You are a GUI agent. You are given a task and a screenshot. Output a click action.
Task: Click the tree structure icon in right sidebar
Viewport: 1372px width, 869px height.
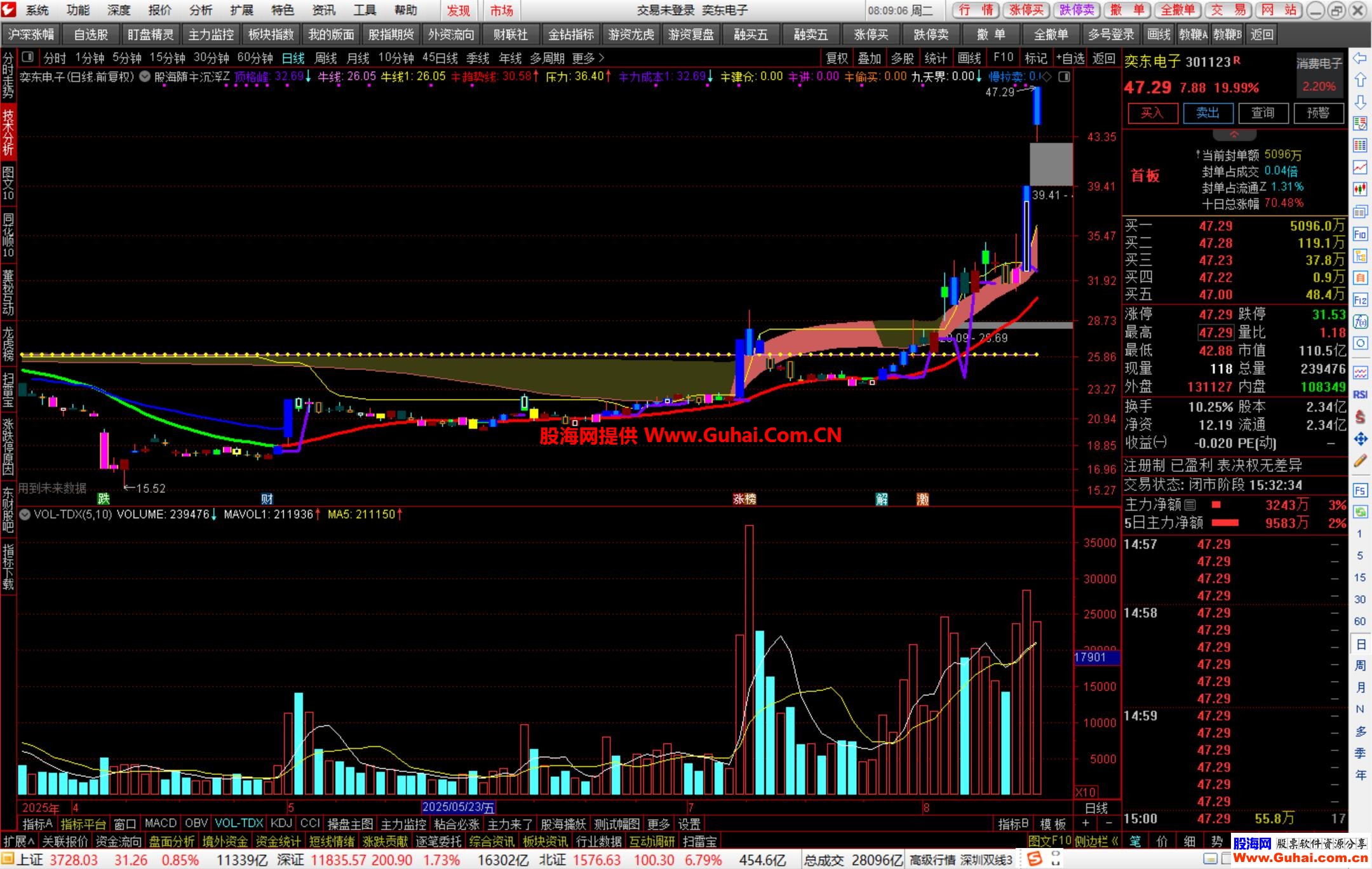tap(1360, 256)
